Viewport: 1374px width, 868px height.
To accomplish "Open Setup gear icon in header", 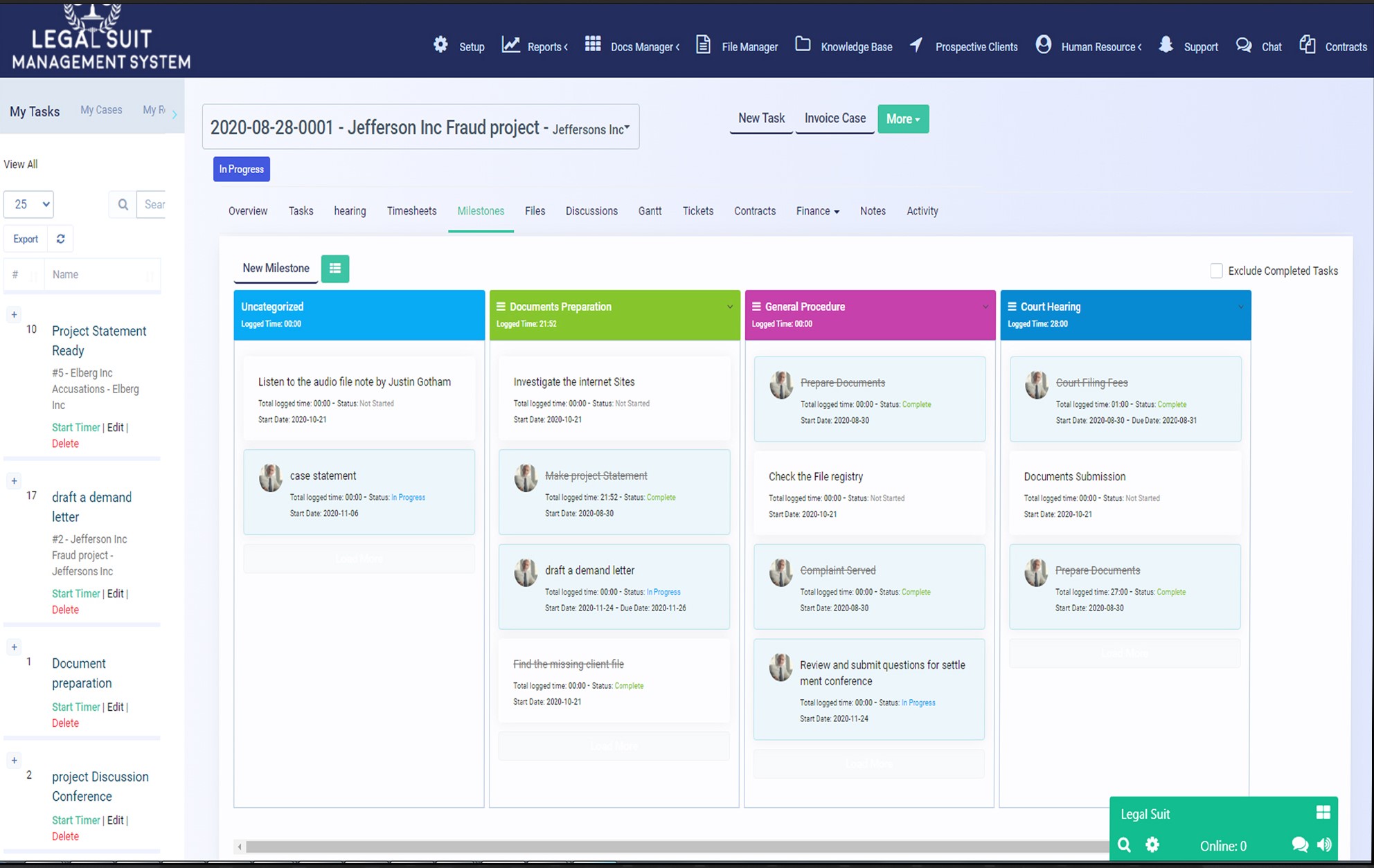I will (x=440, y=46).
